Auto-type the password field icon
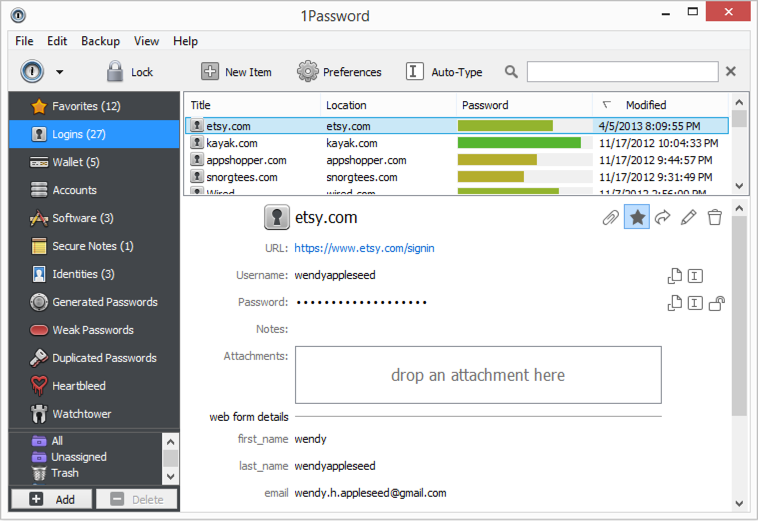 (x=696, y=303)
